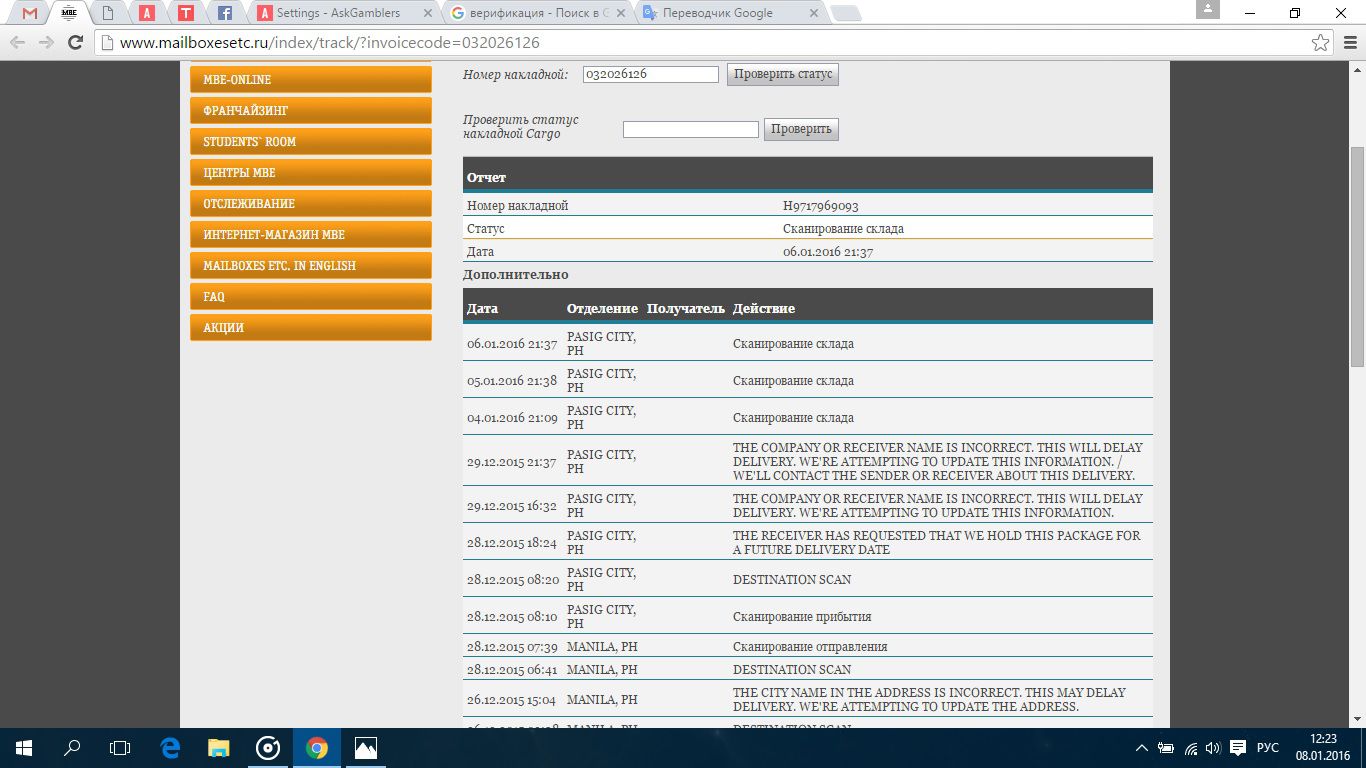The image size is (1366, 768).
Task: Select the invoice number H9717969093
Action: click(x=821, y=206)
